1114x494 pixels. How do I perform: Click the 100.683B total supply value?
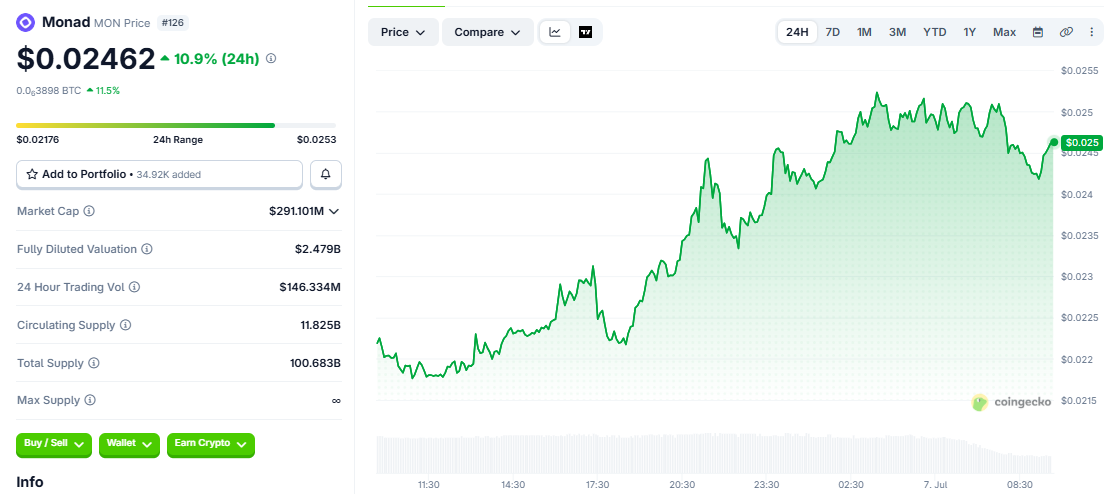[x=315, y=363]
